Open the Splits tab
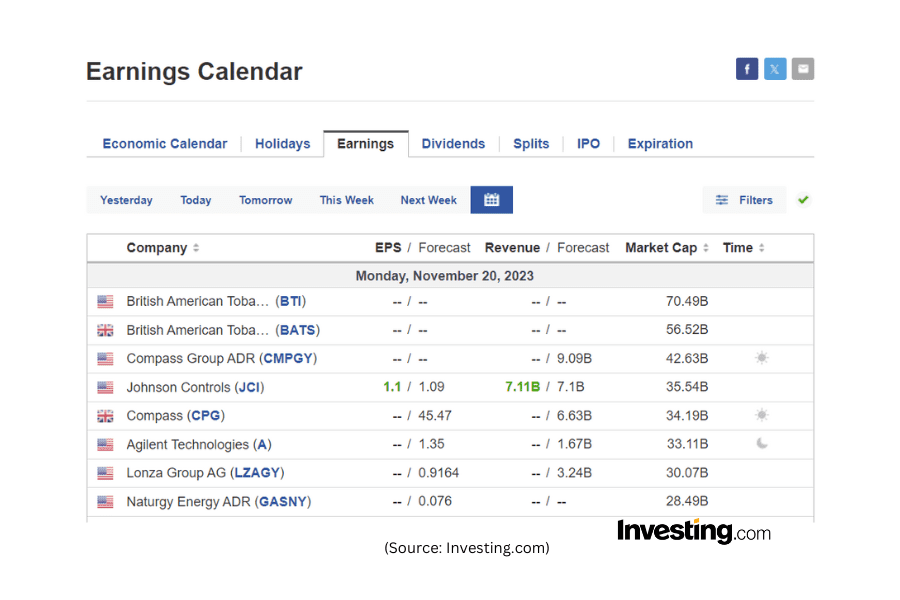900x600 pixels. point(531,144)
